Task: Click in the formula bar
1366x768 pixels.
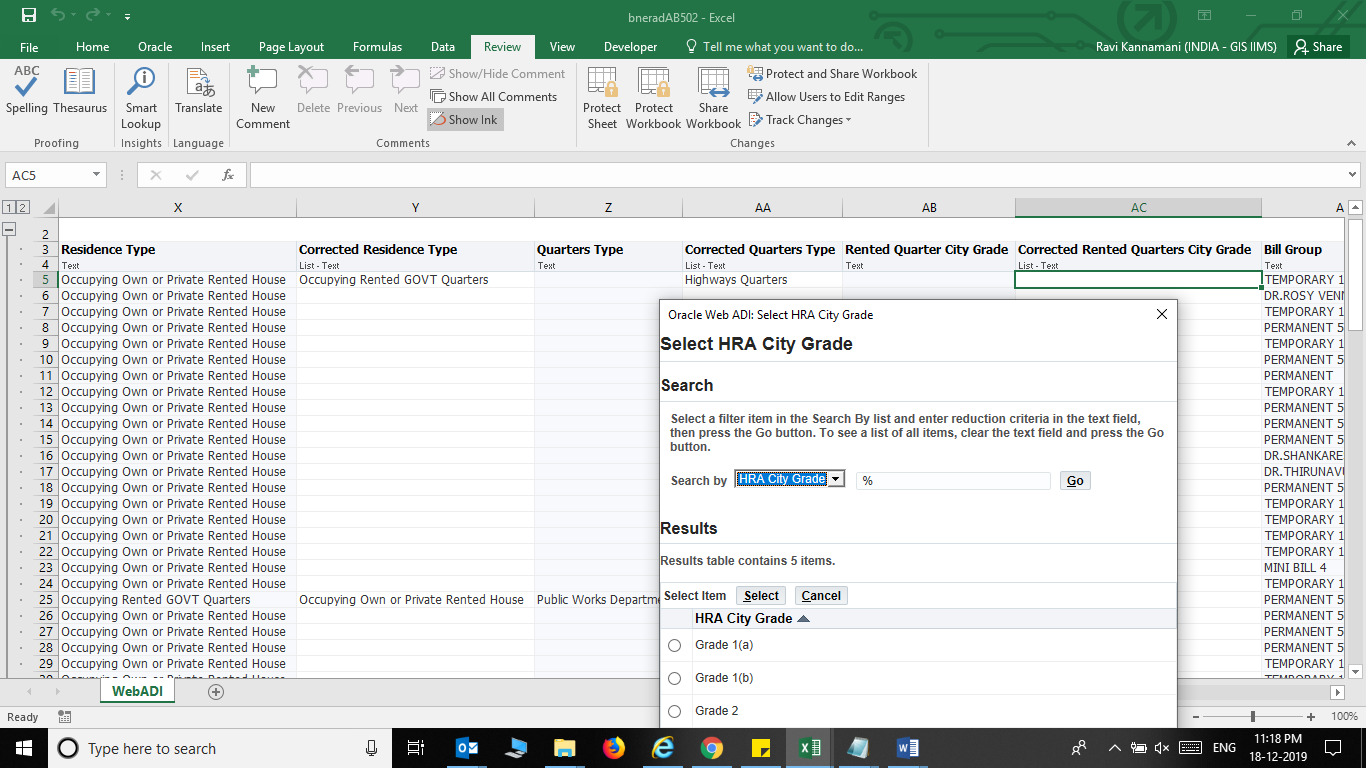Action: point(797,175)
